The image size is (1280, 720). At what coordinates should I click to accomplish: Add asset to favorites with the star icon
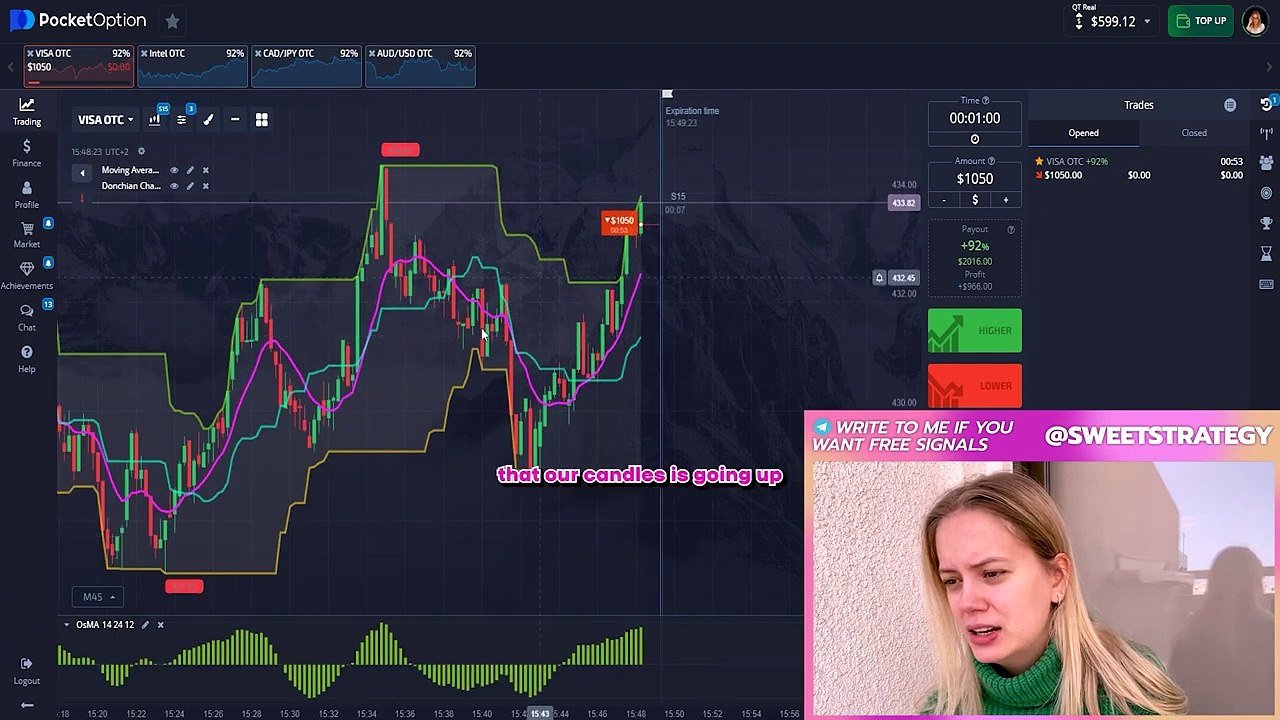click(x=172, y=20)
